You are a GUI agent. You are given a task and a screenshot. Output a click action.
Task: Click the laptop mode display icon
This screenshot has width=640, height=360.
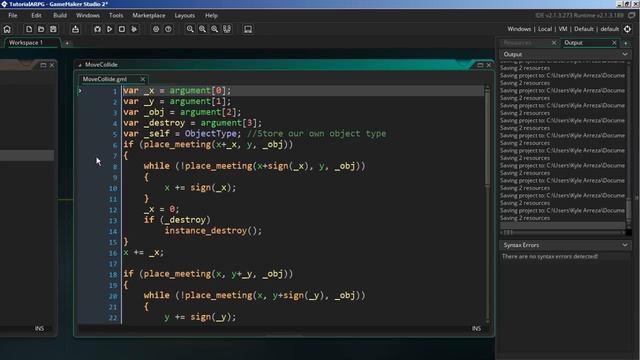(x=248, y=29)
